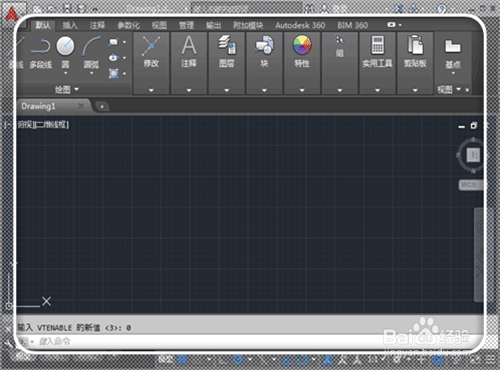
Task: Expand the 圆 circle options arrow
Action: click(65, 73)
